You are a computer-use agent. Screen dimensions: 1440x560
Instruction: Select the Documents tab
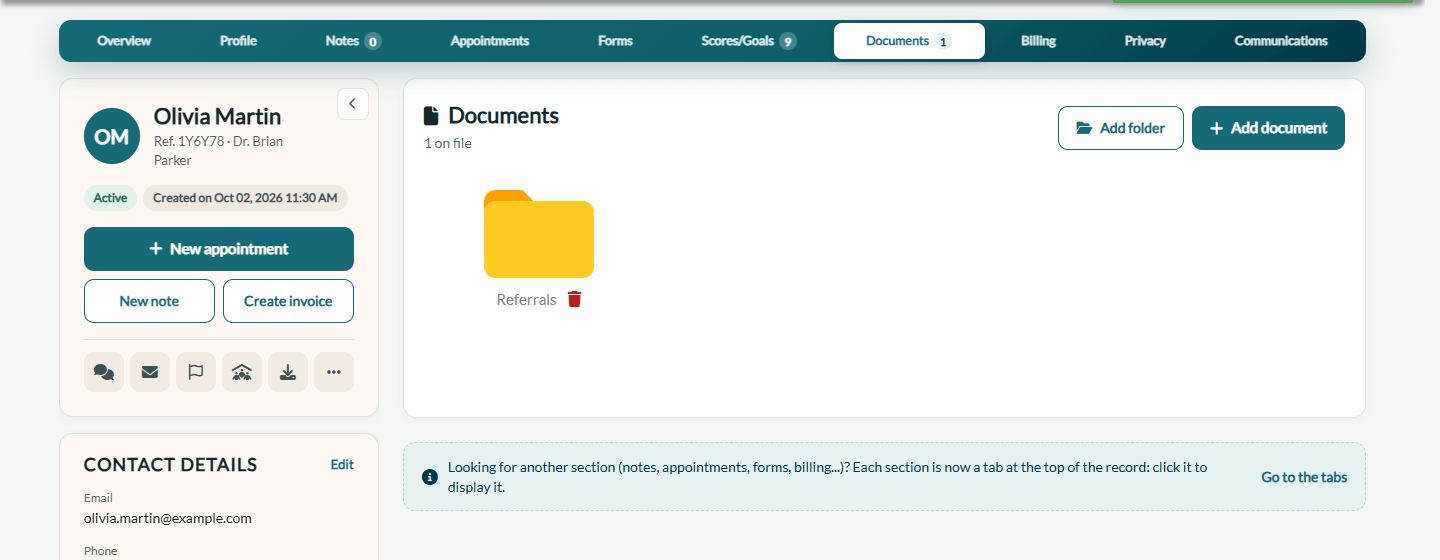tap(909, 41)
